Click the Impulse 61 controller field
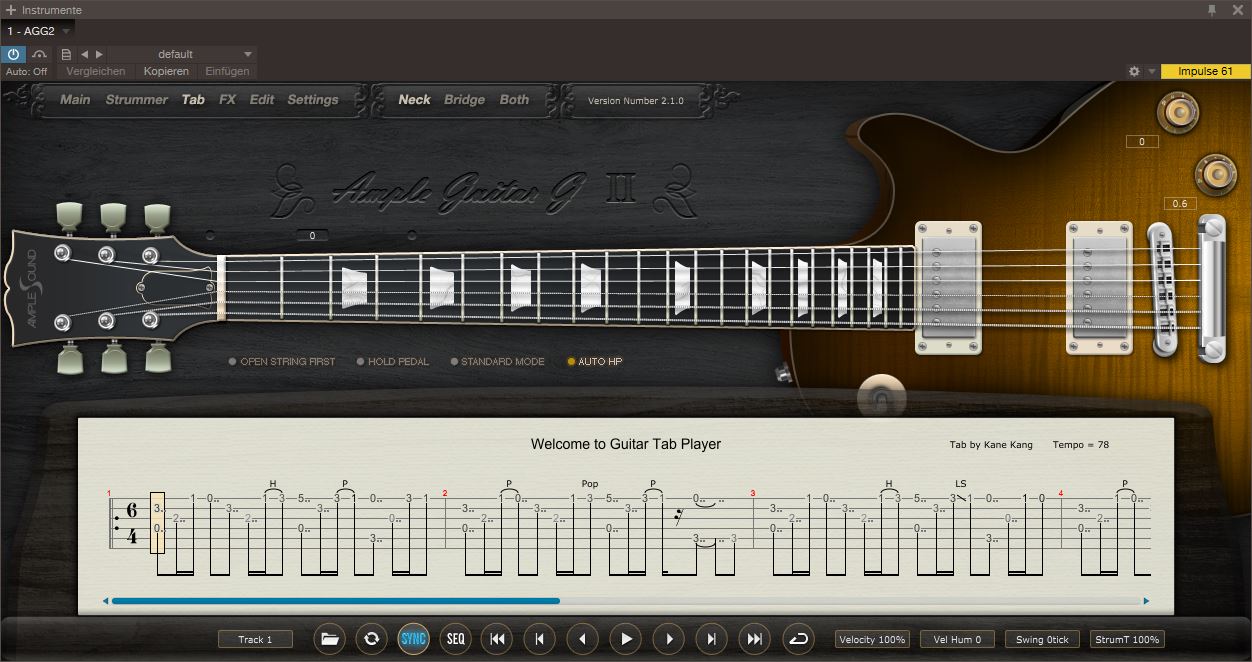 [1205, 72]
